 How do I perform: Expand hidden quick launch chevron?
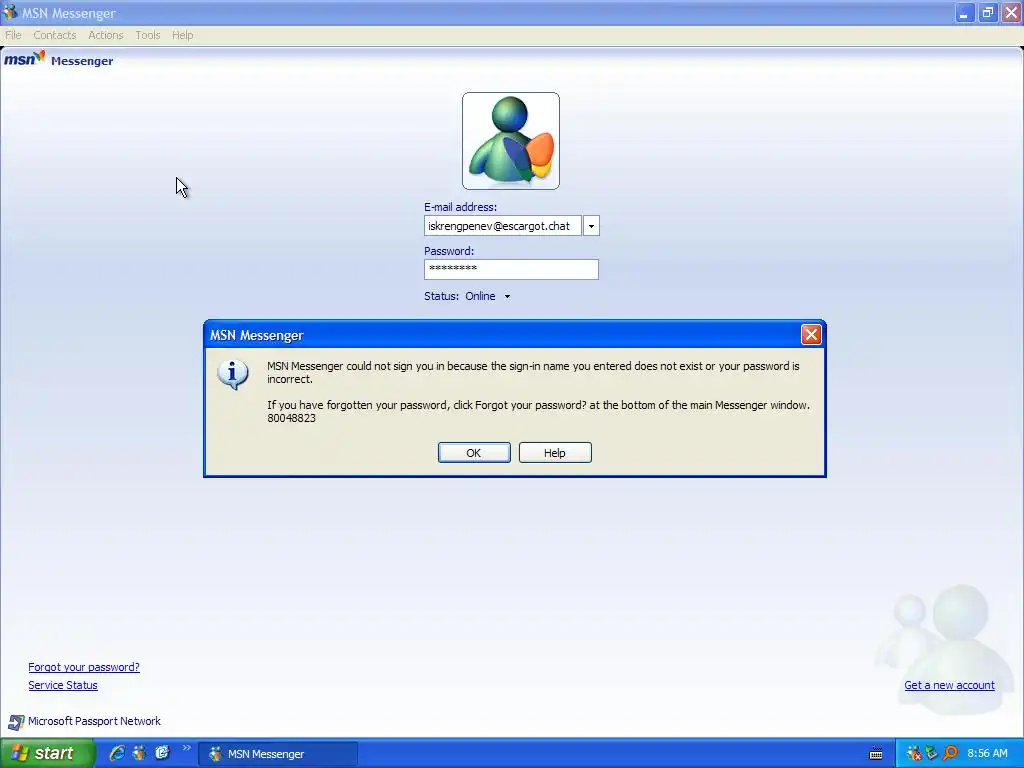tap(187, 748)
